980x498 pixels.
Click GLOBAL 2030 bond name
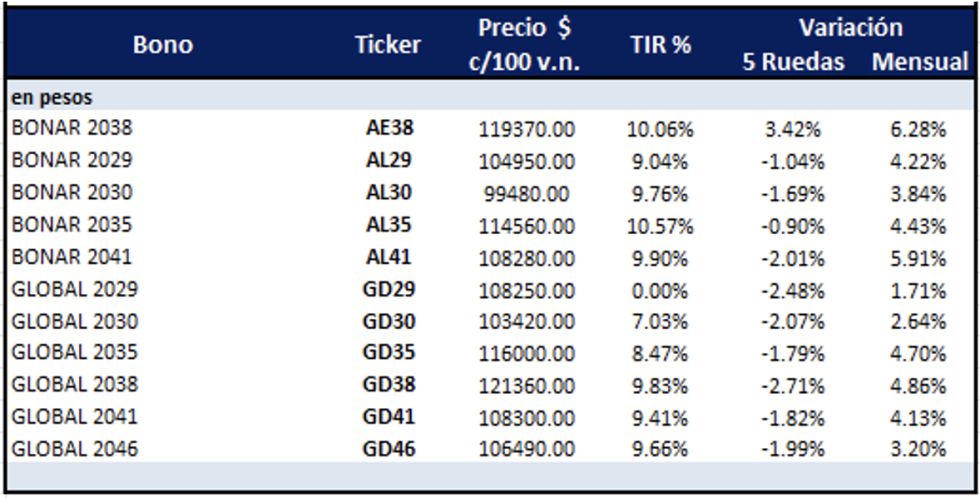[x=75, y=321]
